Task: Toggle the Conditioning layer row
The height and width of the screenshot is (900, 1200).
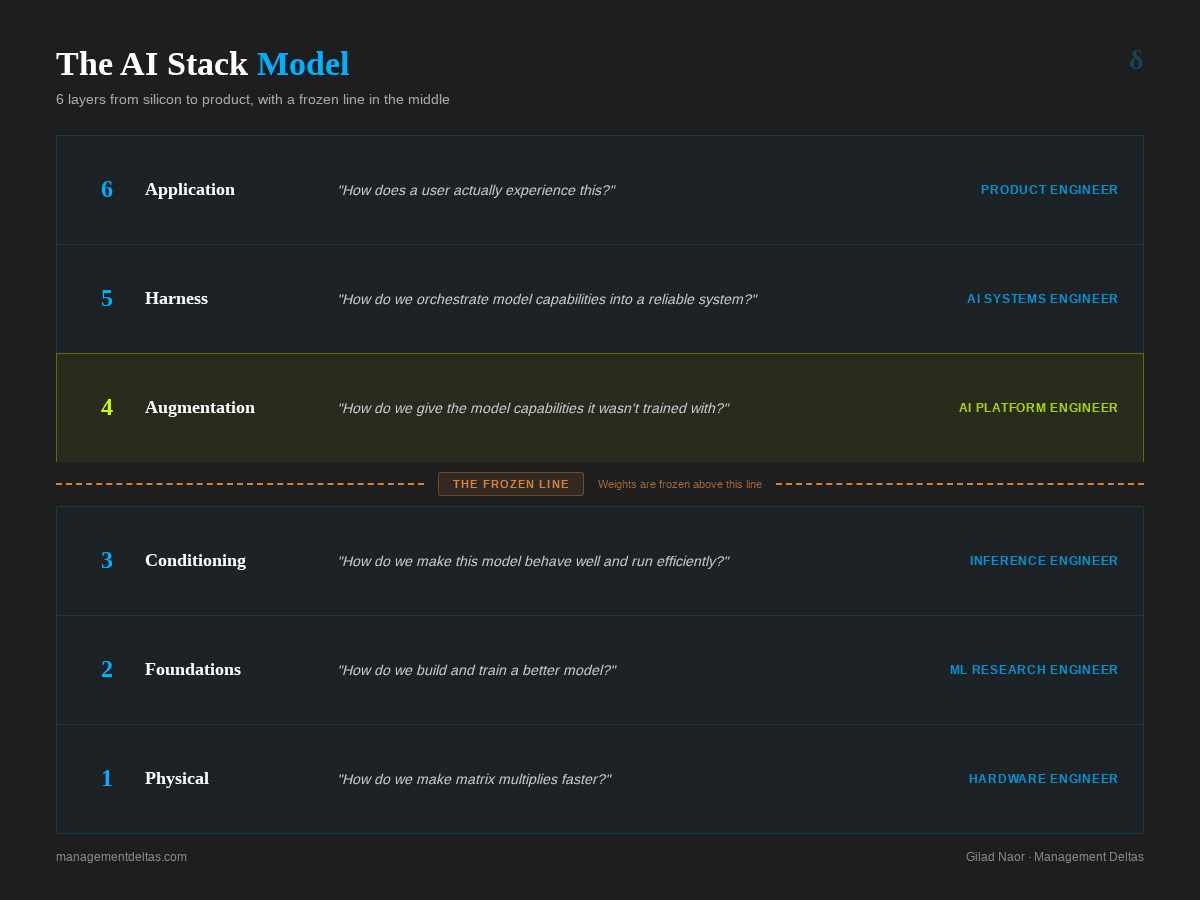Action: pos(600,560)
